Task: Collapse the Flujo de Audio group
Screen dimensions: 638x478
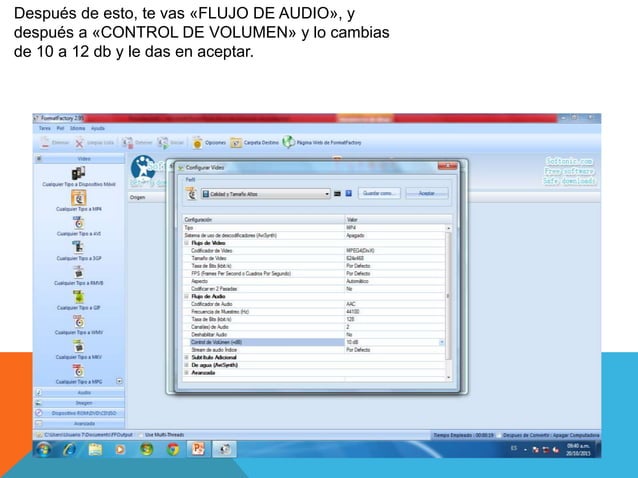Action: click(187, 297)
